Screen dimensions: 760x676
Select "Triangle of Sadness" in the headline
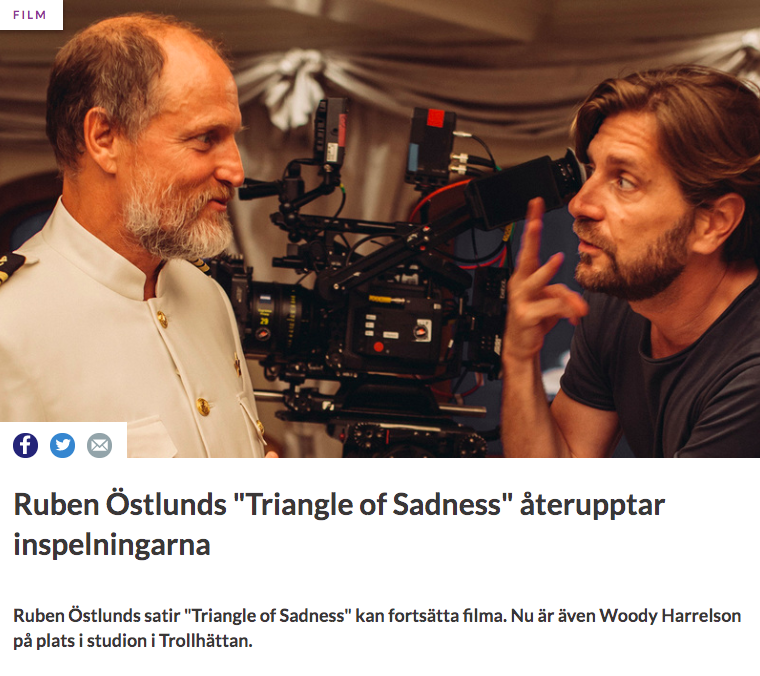(x=373, y=504)
